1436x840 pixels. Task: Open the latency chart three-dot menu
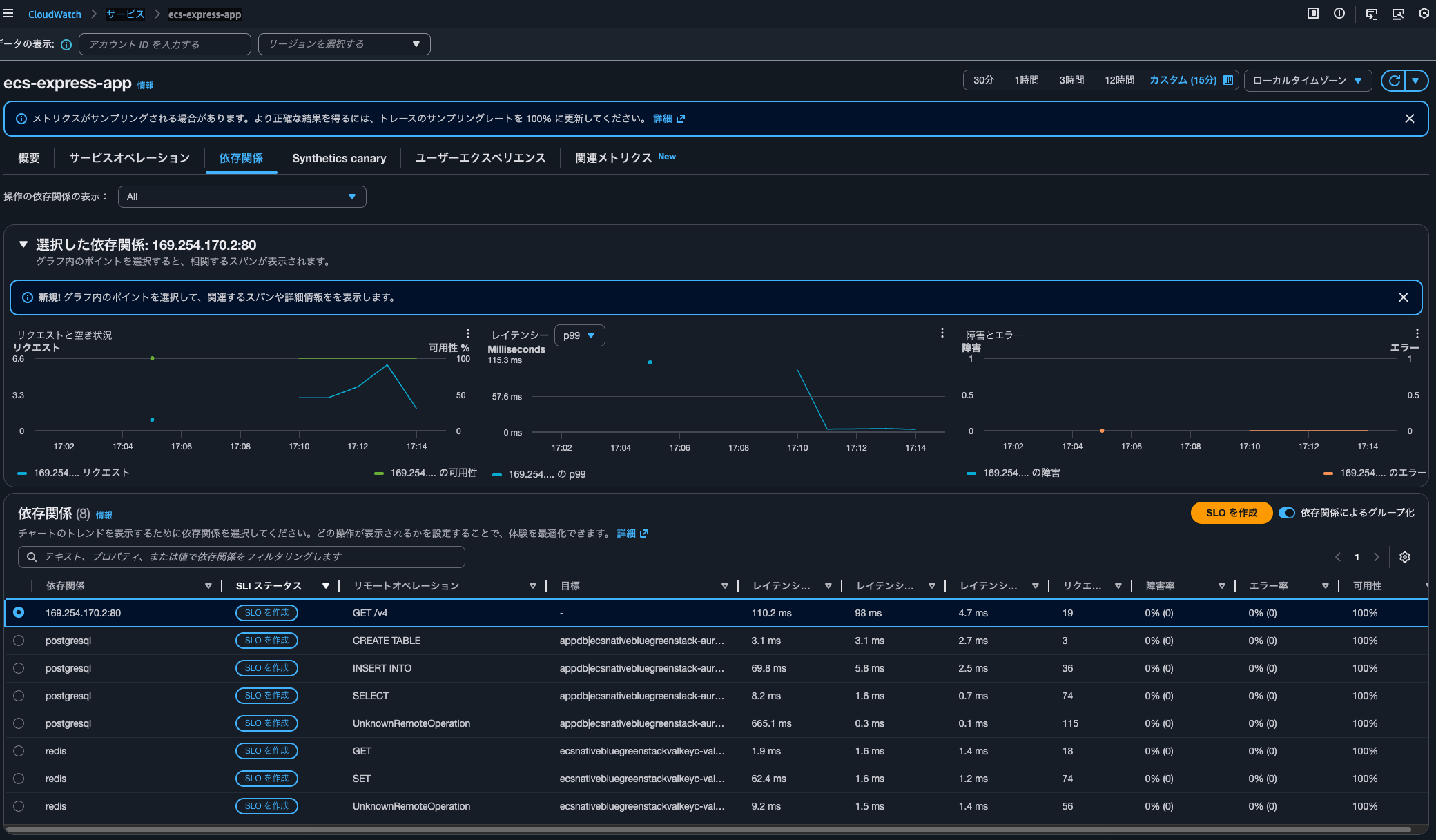(x=942, y=333)
